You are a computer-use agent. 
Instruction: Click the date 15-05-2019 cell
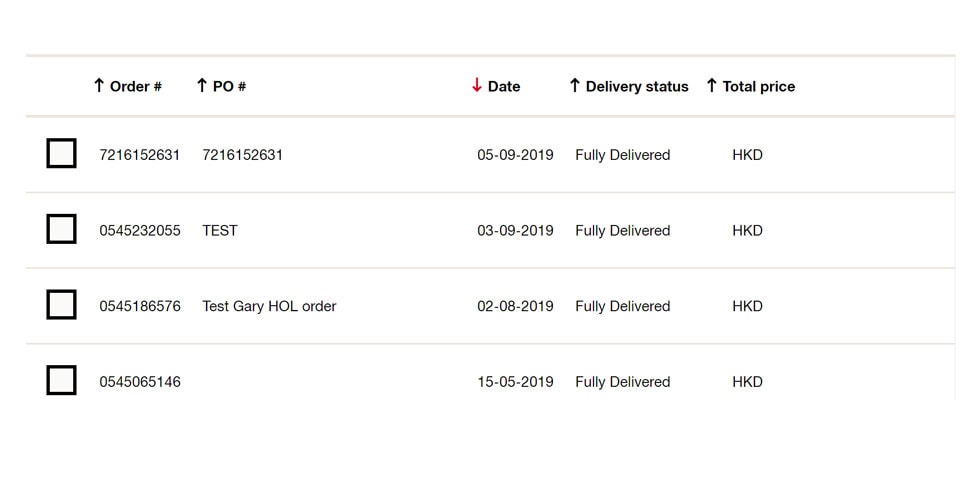pos(515,382)
